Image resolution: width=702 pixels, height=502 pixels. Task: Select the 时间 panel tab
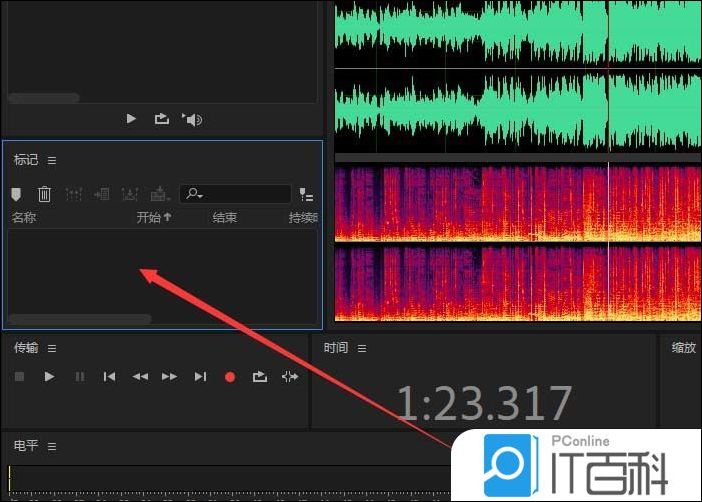click(336, 348)
